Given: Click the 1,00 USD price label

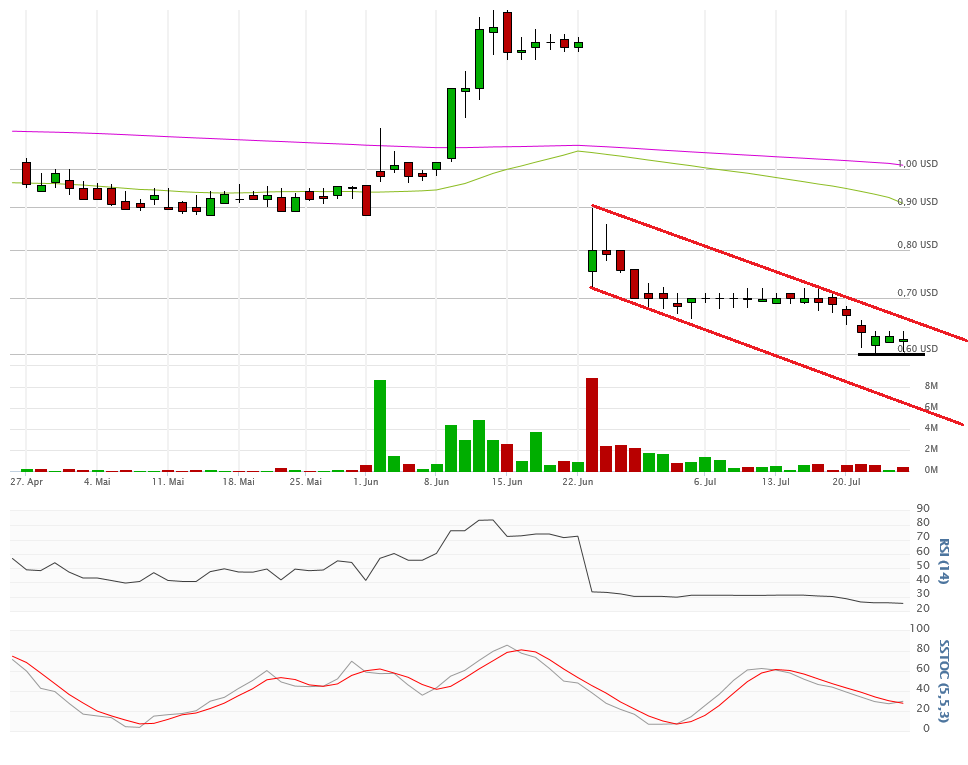Looking at the screenshot, I should (x=917, y=164).
